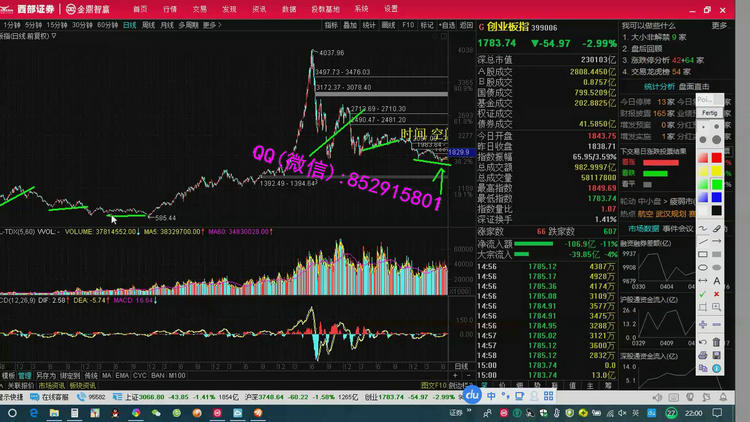Switch to the 周线 weekly chart period

coord(148,23)
